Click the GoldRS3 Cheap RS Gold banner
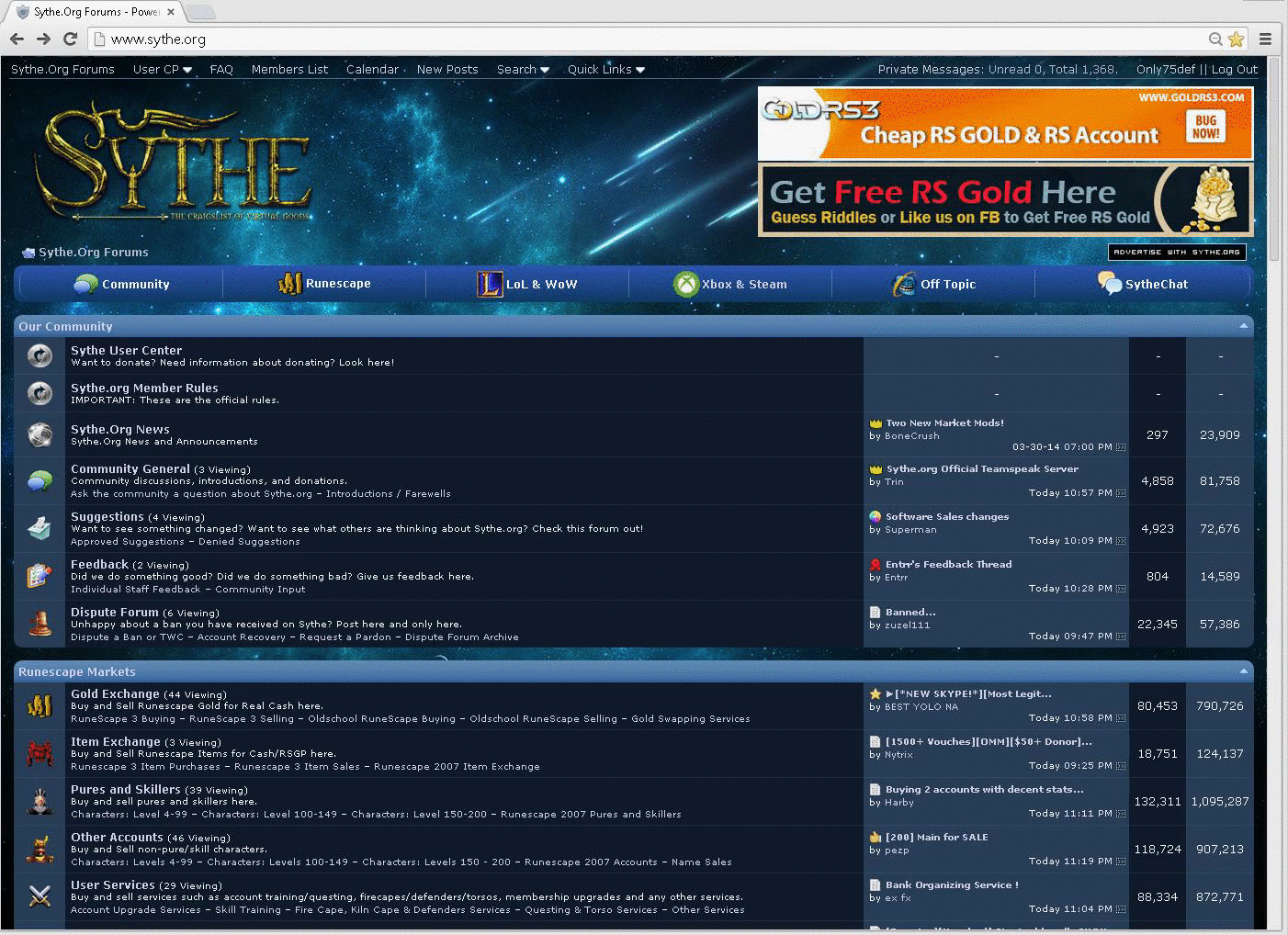 click(x=1005, y=123)
